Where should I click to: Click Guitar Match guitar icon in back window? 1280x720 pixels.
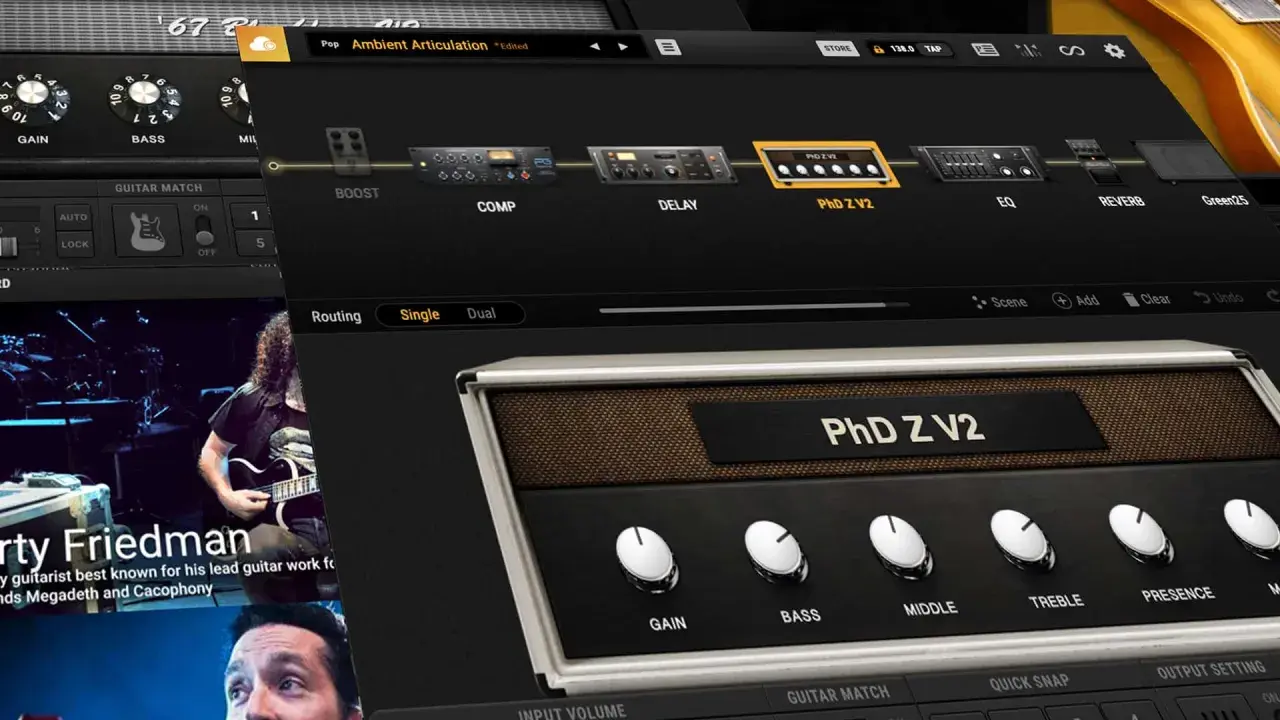147,231
